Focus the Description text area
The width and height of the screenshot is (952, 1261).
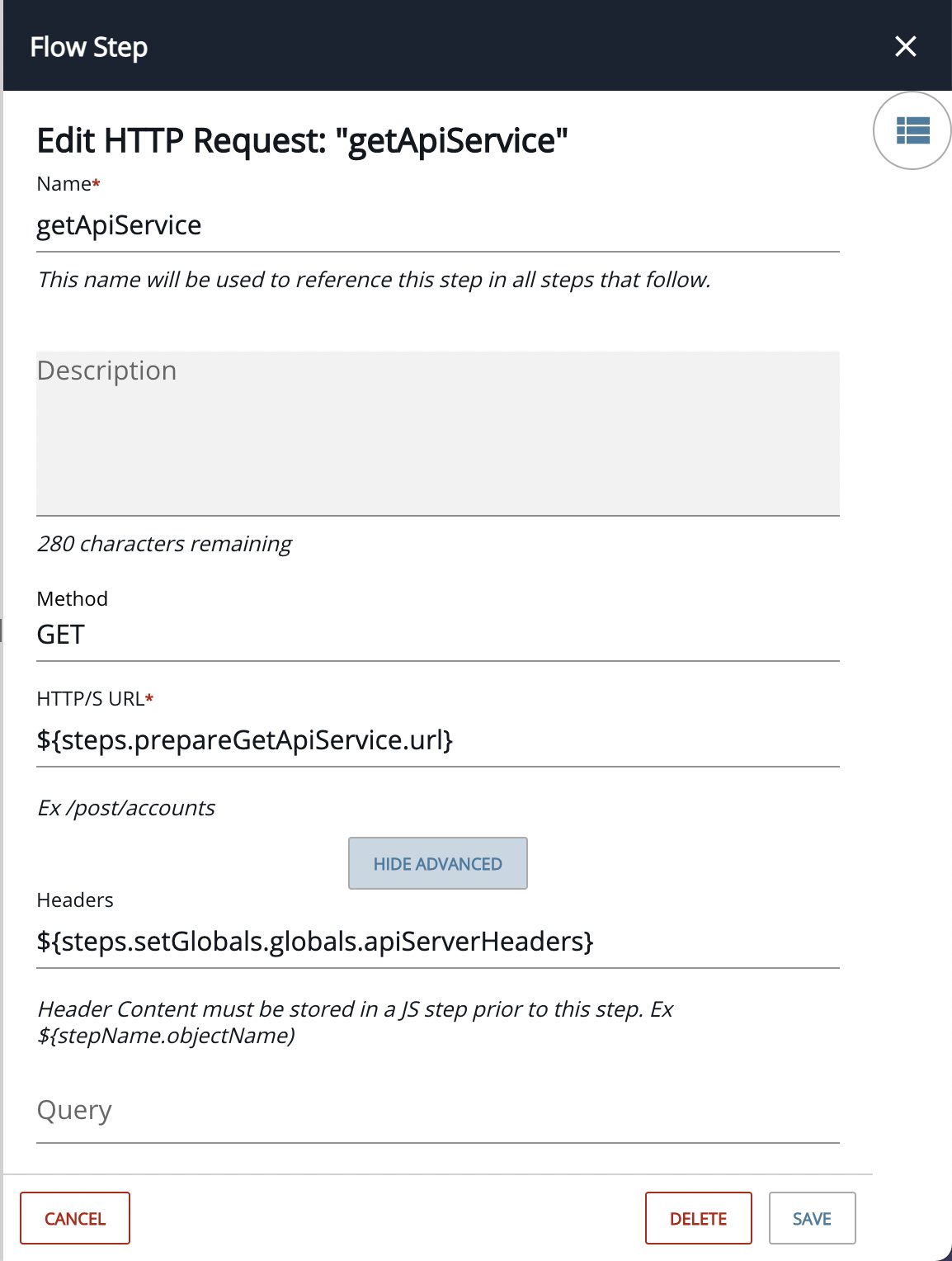pos(438,434)
